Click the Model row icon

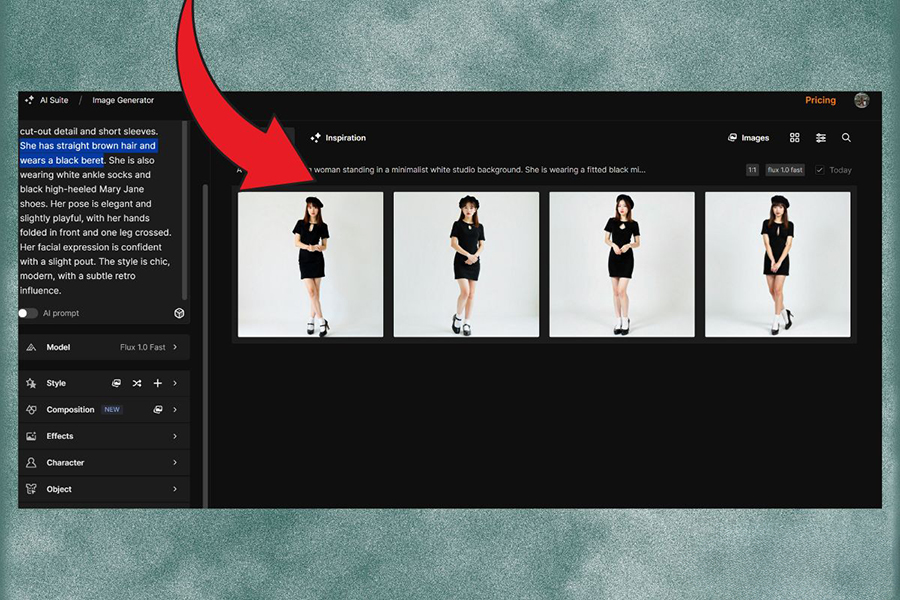32,347
